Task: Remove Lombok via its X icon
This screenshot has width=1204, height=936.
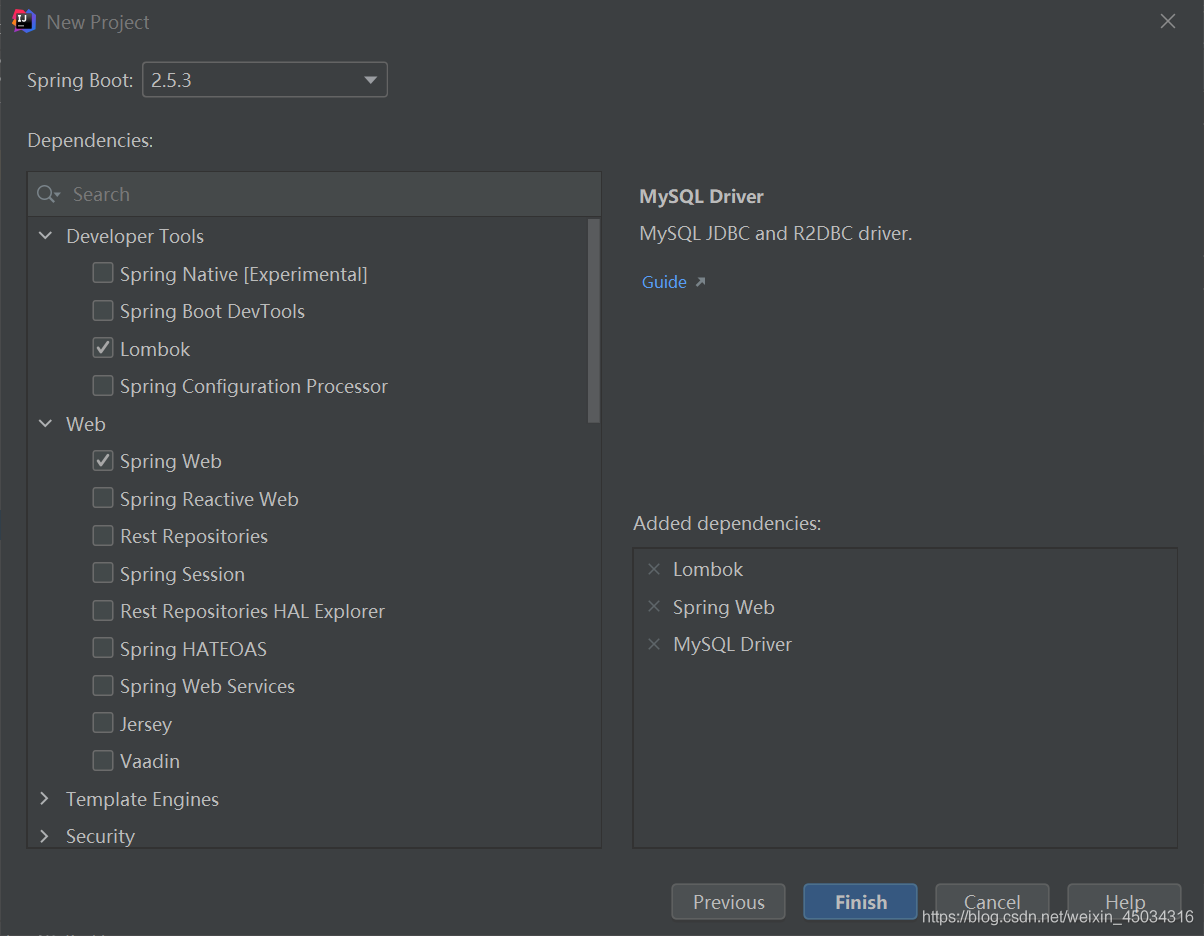Action: click(654, 569)
